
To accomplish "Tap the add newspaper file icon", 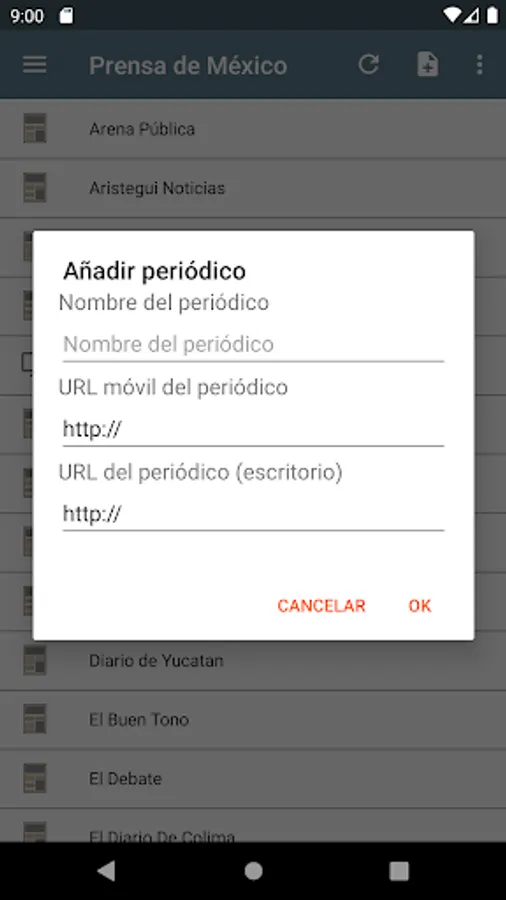I will [x=427, y=64].
